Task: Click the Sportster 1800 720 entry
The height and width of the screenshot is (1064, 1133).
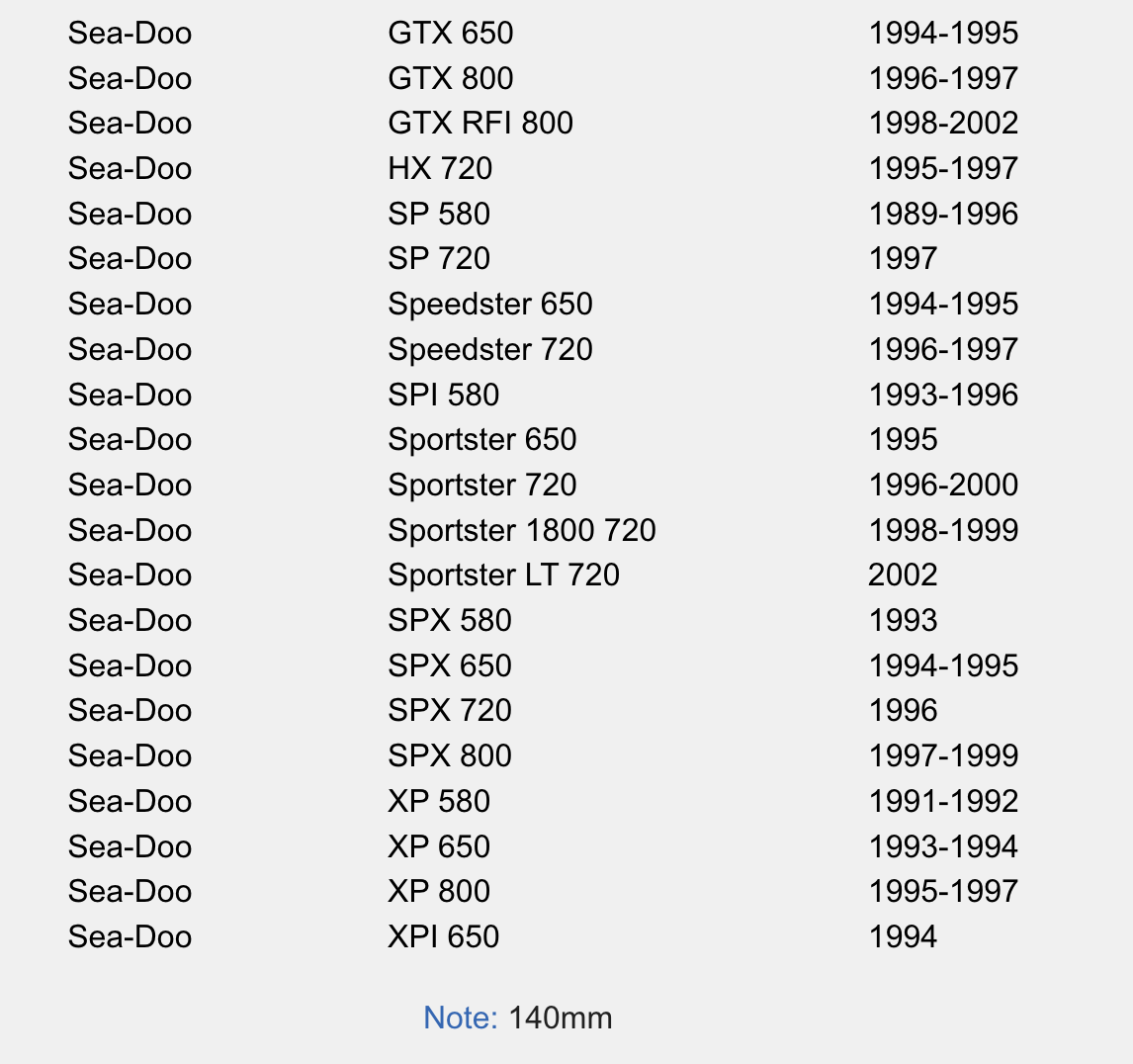Action: 522,531
